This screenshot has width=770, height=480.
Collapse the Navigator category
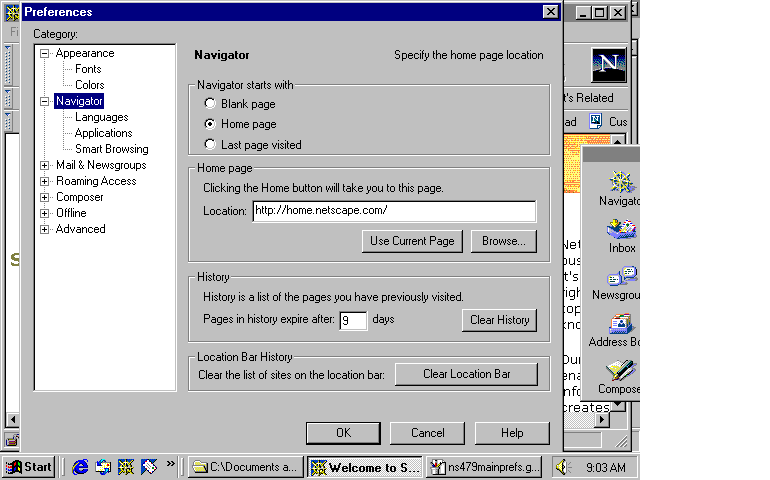45,101
